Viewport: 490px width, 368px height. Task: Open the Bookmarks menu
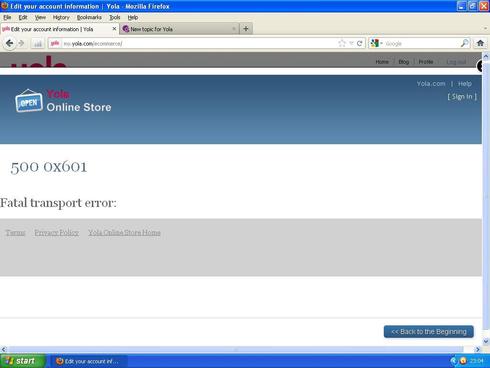pos(89,17)
